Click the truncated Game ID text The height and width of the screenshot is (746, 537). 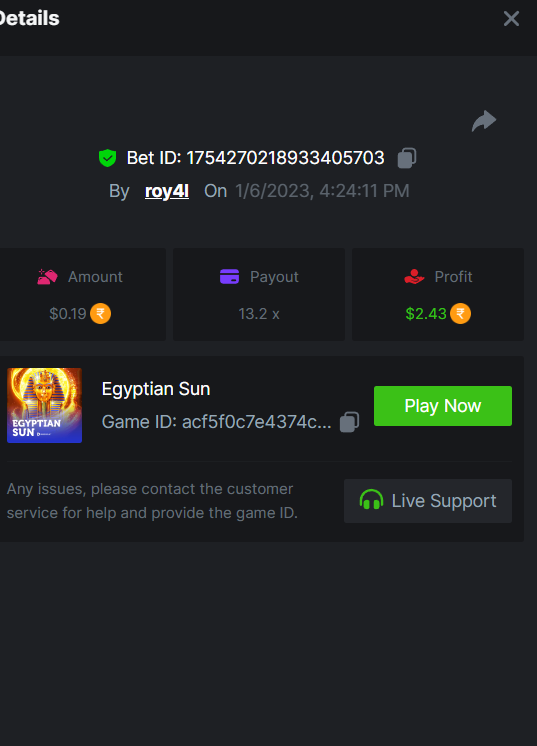click(216, 422)
